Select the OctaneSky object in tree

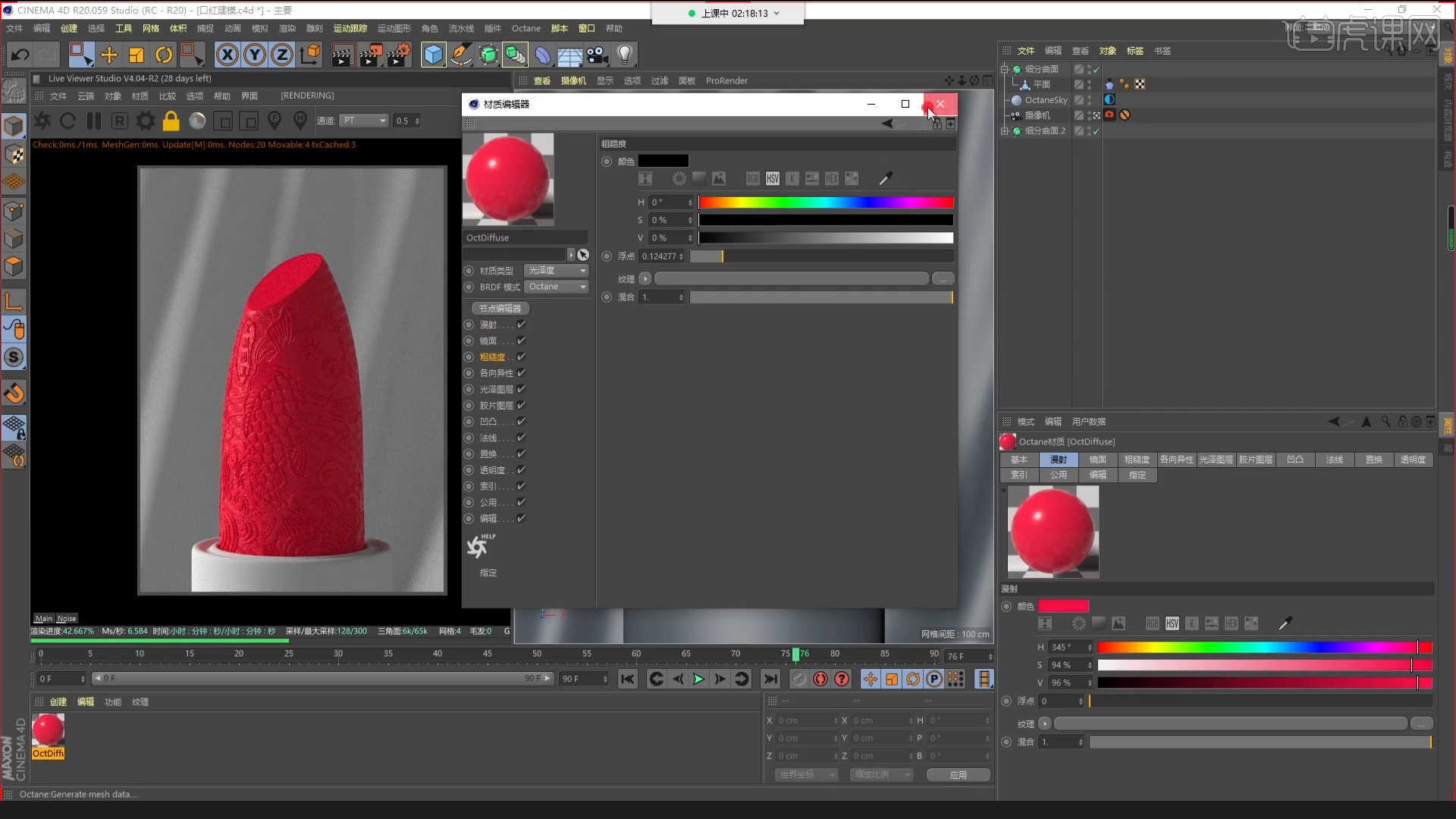click(x=1045, y=100)
